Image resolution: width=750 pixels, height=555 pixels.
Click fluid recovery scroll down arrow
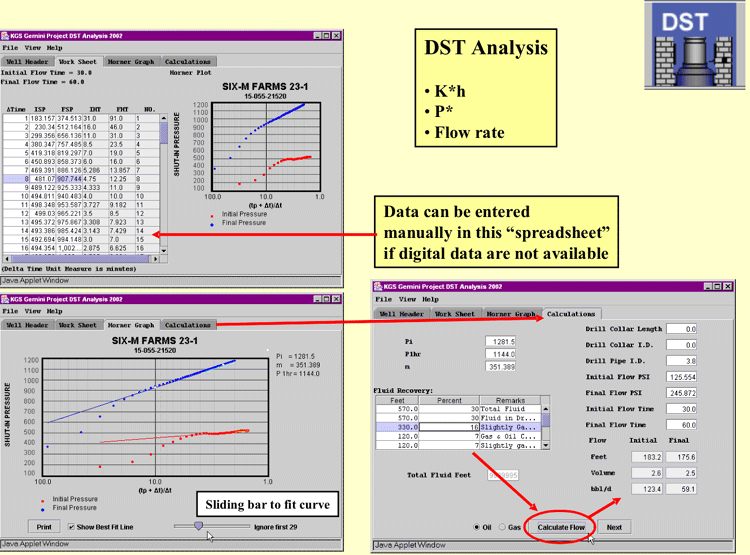pyautogui.click(x=545, y=445)
